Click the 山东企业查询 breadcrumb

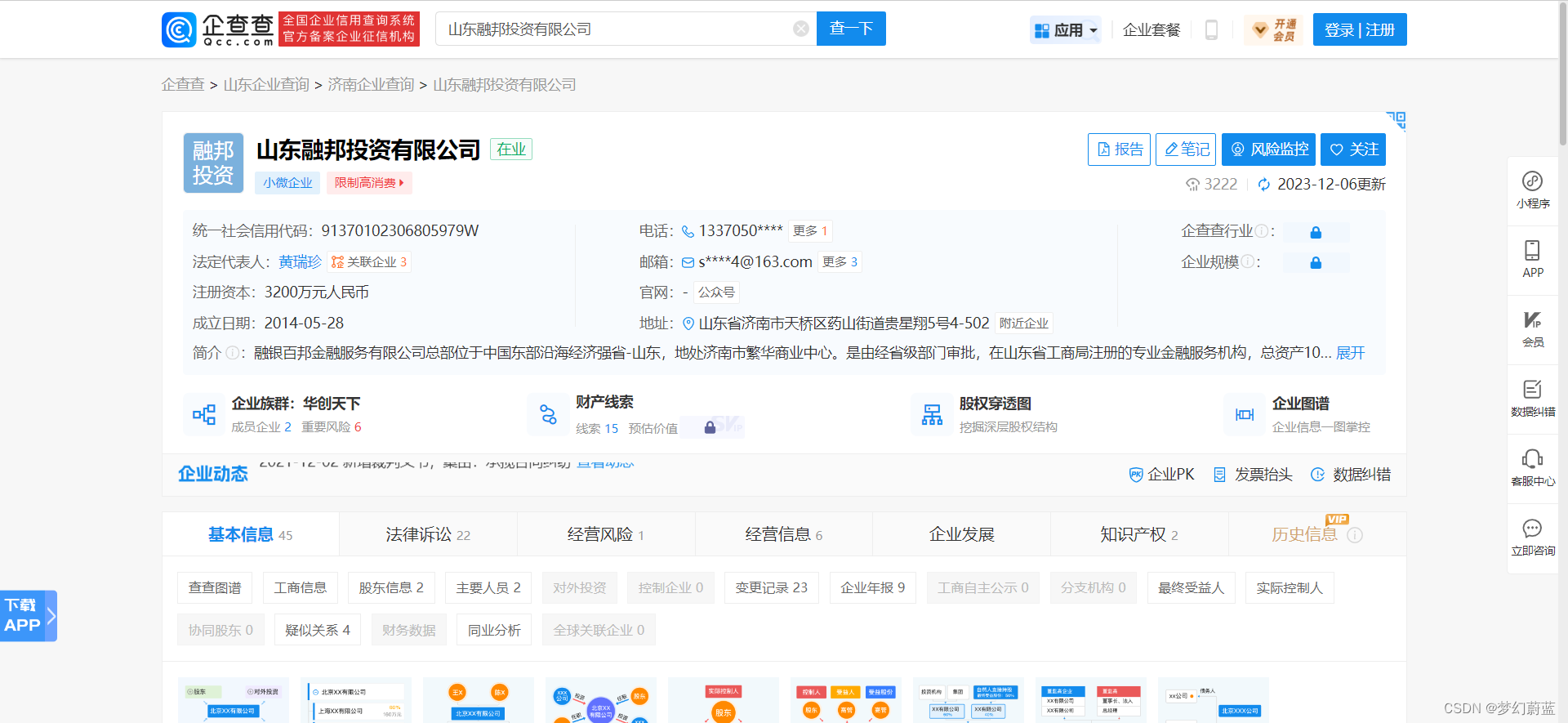point(266,85)
